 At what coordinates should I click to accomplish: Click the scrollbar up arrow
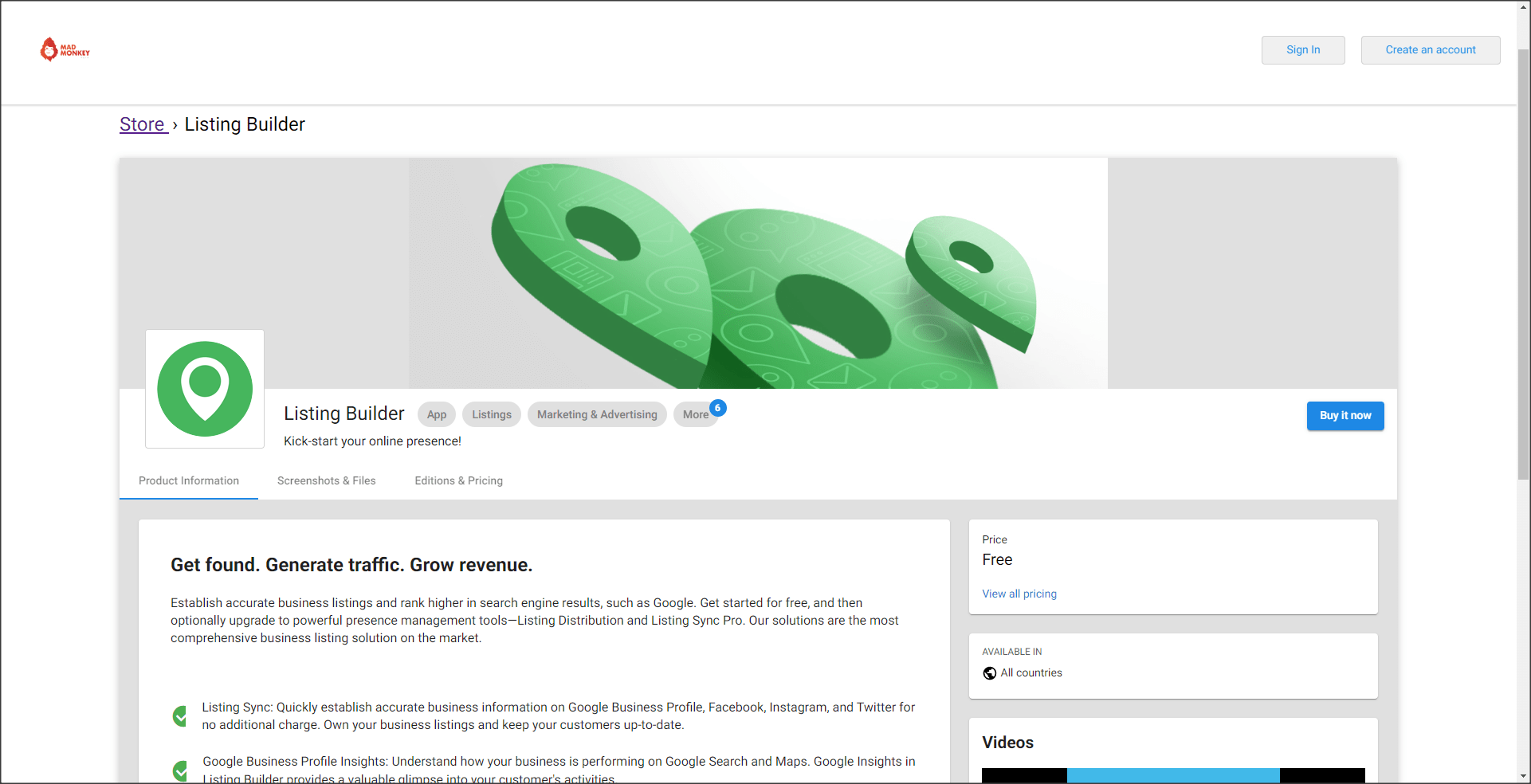[x=1523, y=7]
